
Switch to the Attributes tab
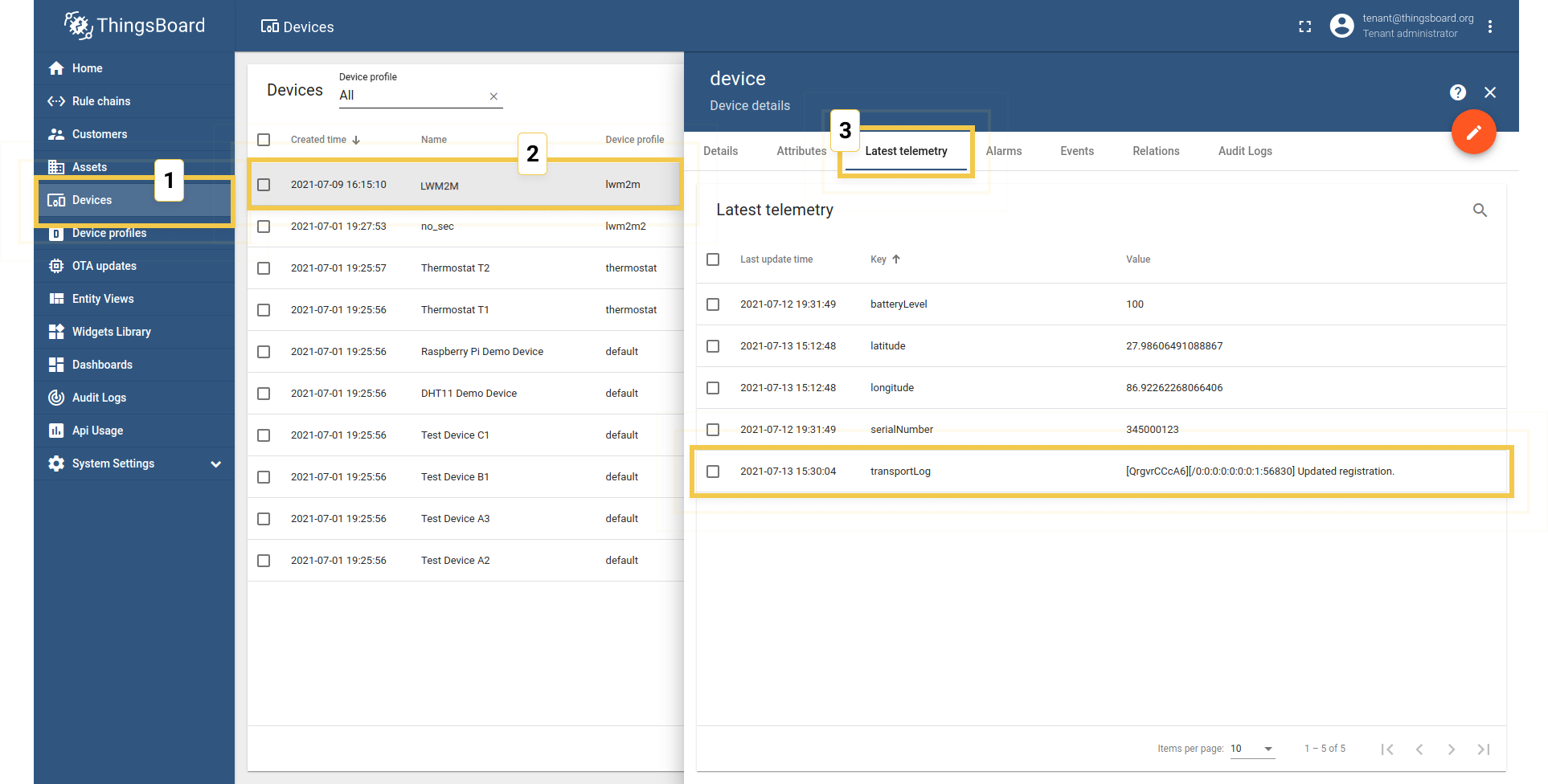tap(801, 151)
